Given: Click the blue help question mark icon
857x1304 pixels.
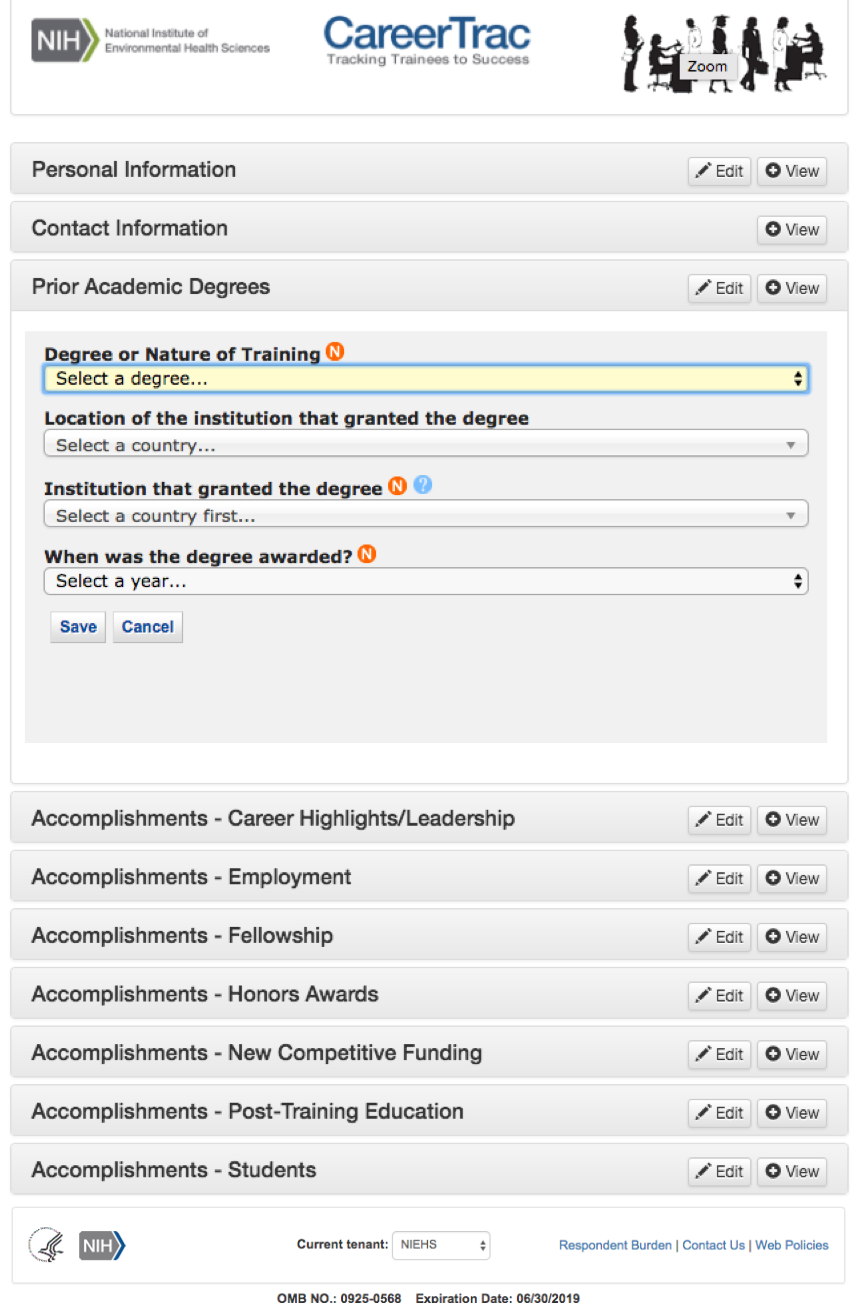Looking at the screenshot, I should [x=423, y=486].
